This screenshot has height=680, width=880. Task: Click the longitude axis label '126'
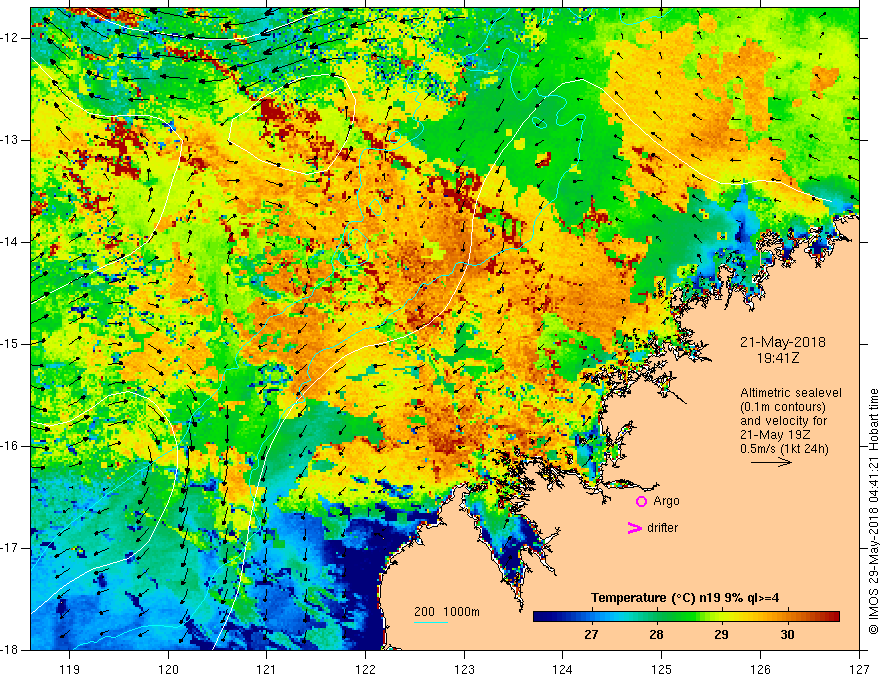point(760,669)
